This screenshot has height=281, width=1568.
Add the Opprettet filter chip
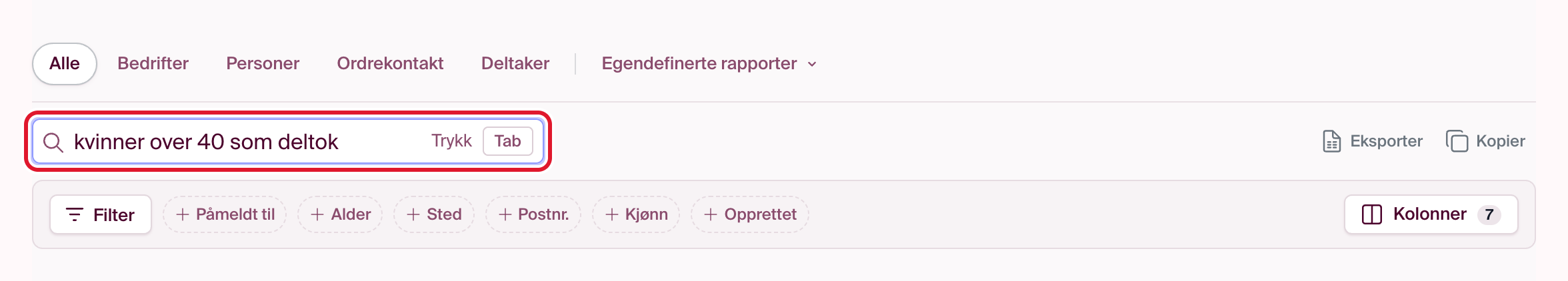coord(750,214)
